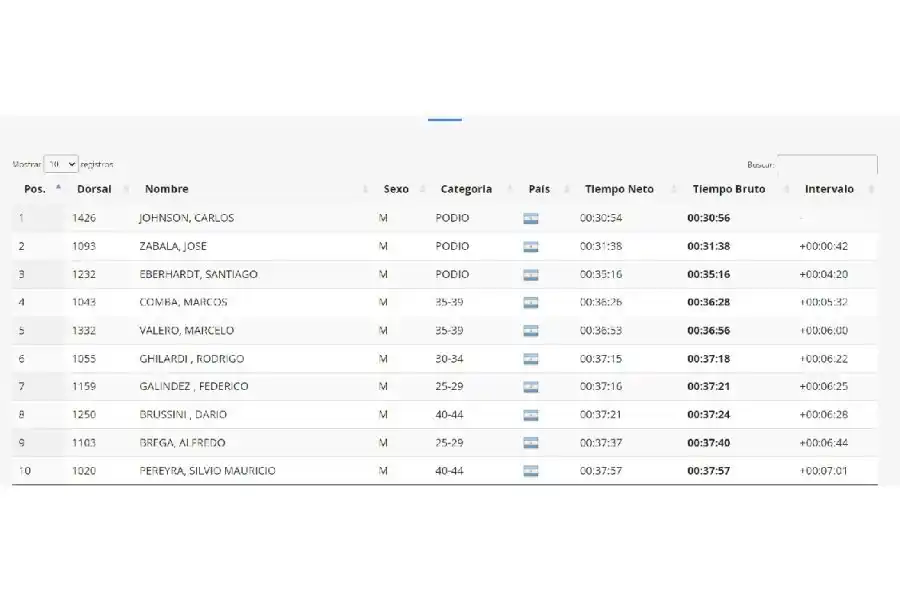Click the Argentina flag in Johnson, Carlos row
Image resolution: width=900 pixels, height=600 pixels.
click(x=531, y=218)
